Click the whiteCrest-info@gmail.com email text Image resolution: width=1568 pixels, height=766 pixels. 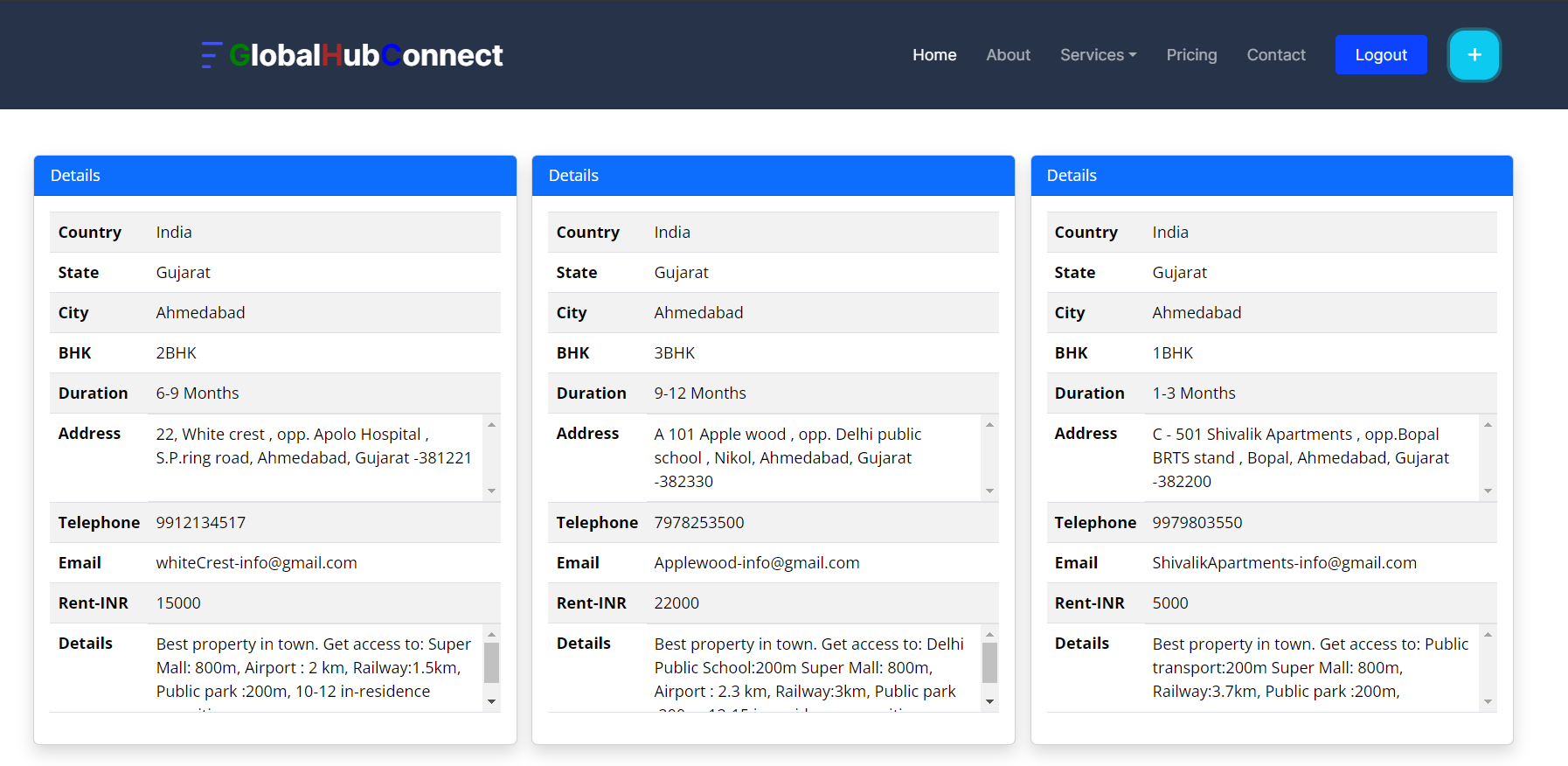click(256, 563)
